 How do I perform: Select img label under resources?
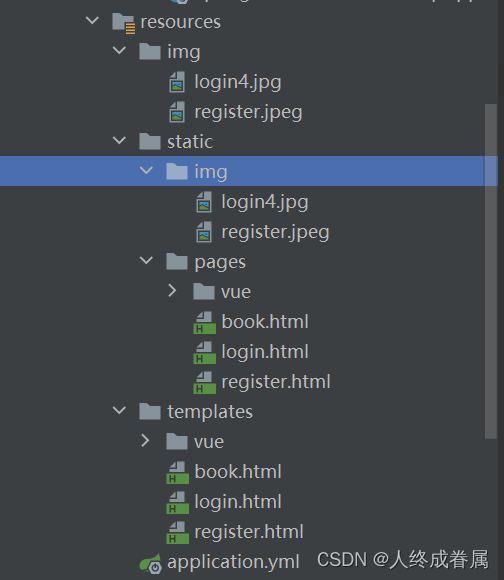click(184, 52)
